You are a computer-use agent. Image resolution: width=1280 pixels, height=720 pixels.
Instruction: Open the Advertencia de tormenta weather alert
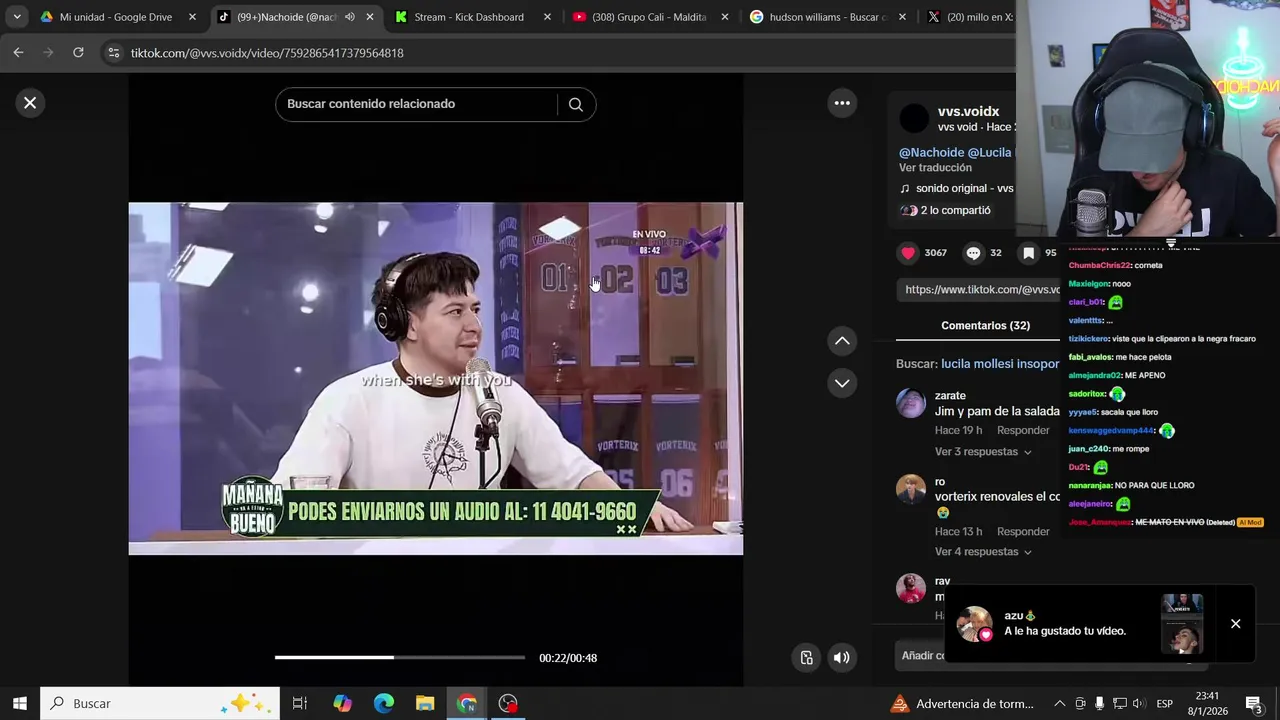tap(961, 703)
